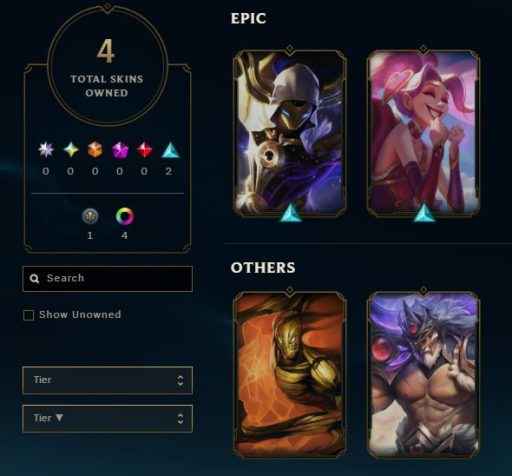
Task: Click the blue legacy crest icon
Action: tap(90, 216)
